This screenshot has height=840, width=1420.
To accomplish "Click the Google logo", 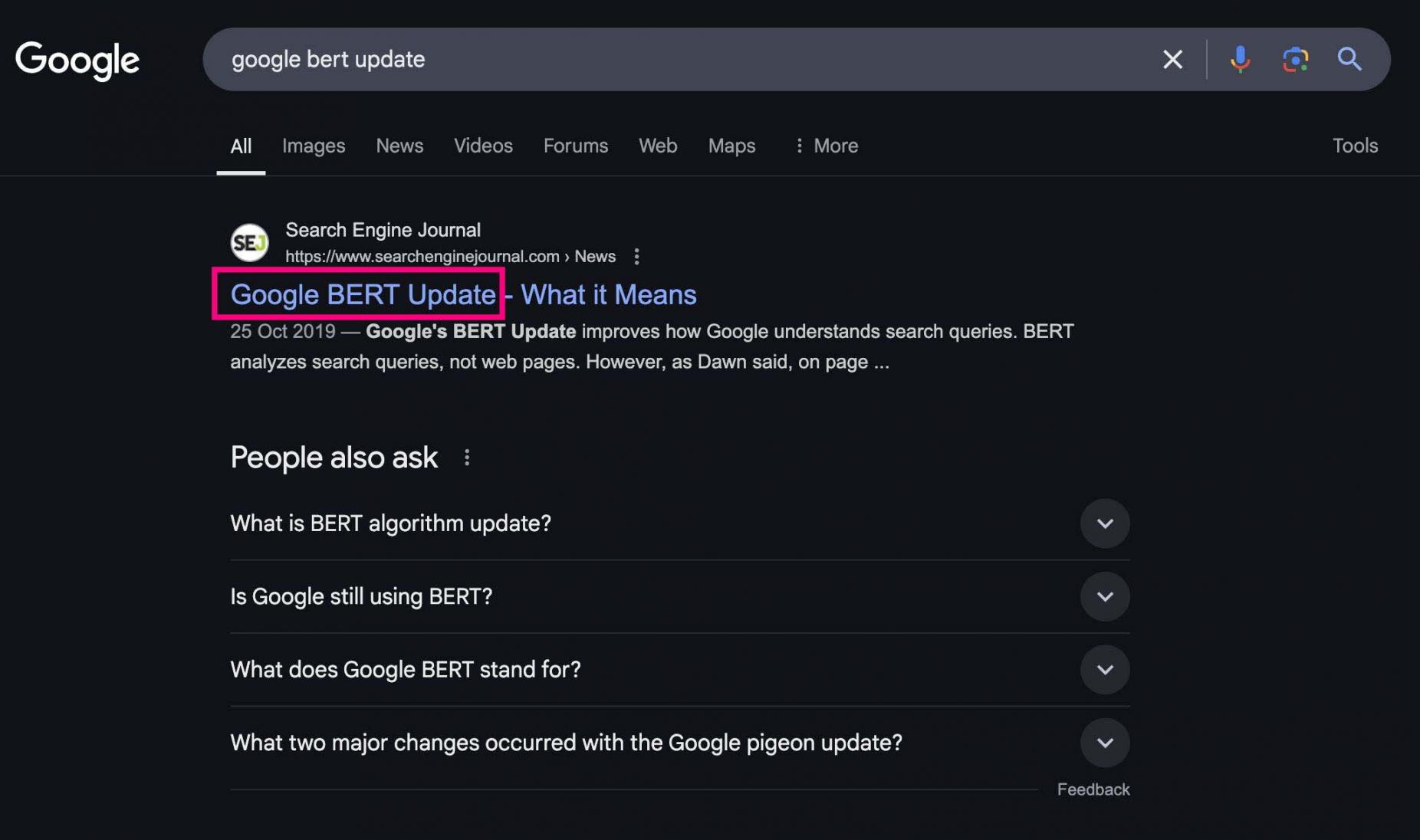I will point(77,61).
